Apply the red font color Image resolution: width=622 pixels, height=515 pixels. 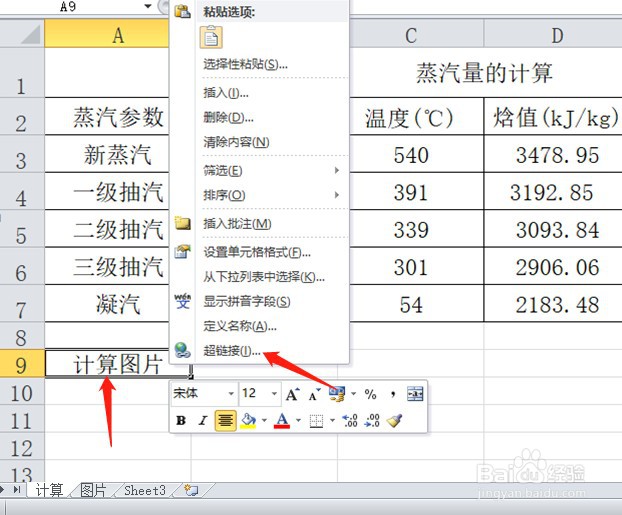pos(282,421)
